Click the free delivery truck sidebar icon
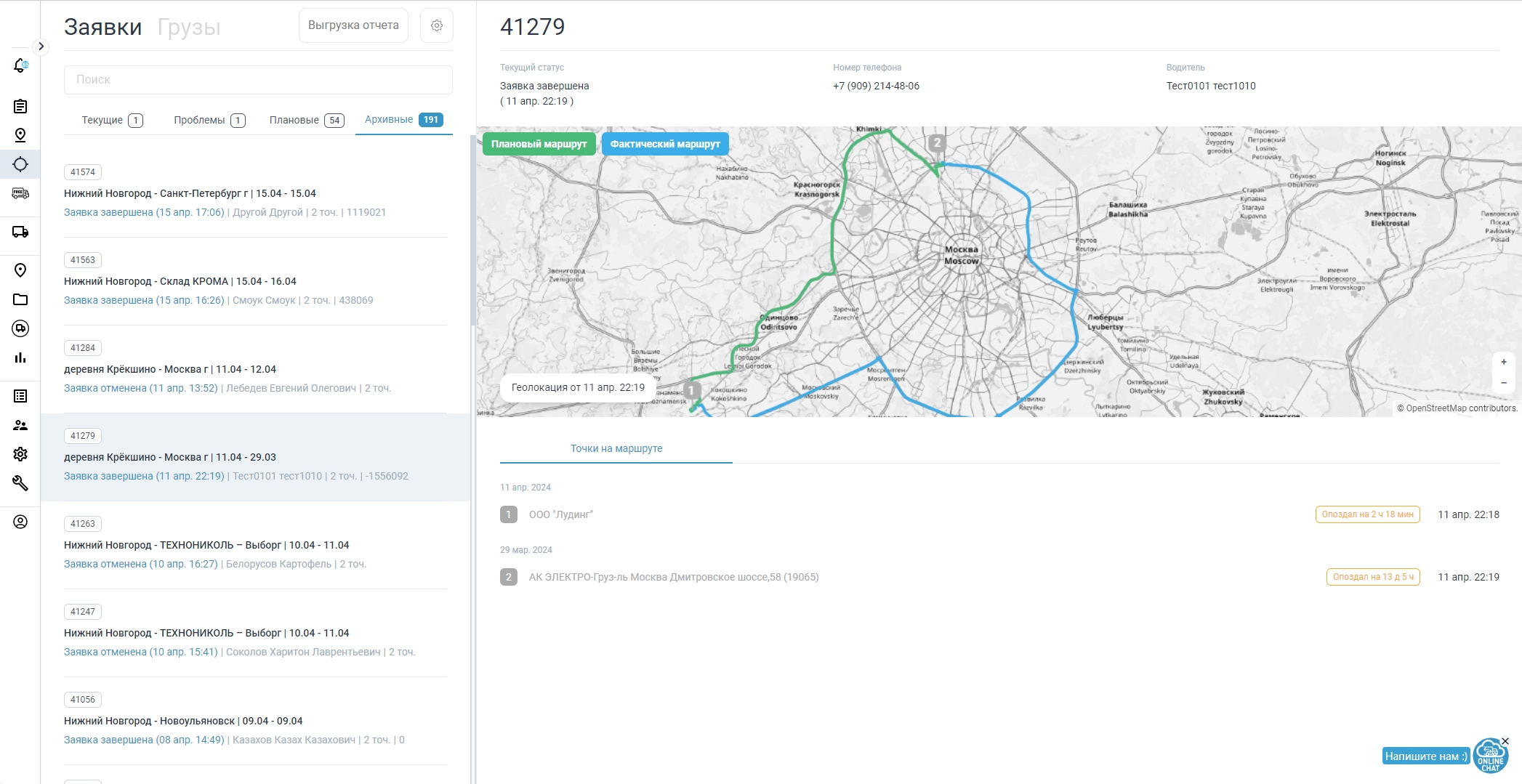This screenshot has width=1522, height=784. [20, 193]
